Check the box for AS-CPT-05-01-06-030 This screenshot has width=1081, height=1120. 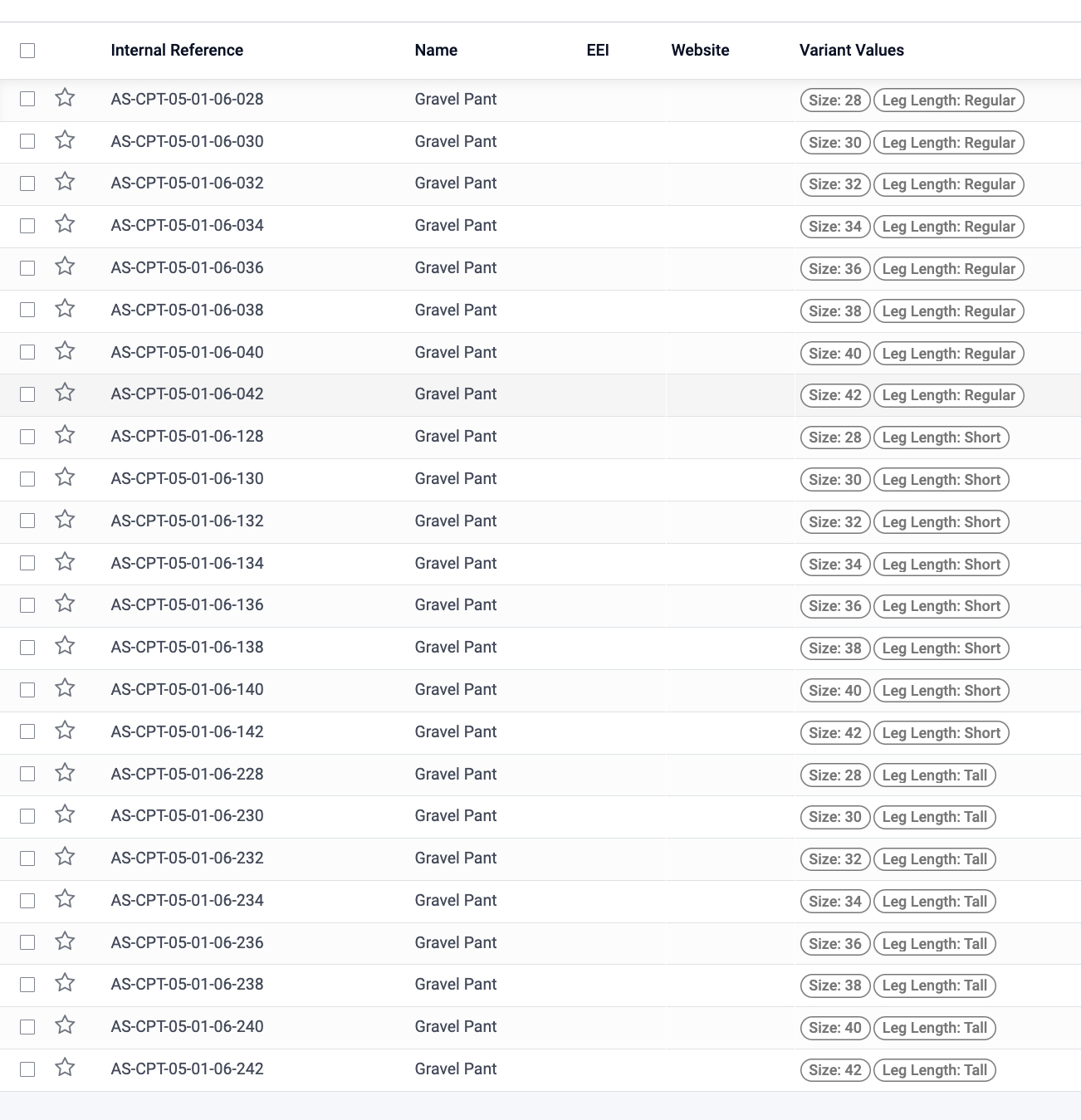coord(27,141)
